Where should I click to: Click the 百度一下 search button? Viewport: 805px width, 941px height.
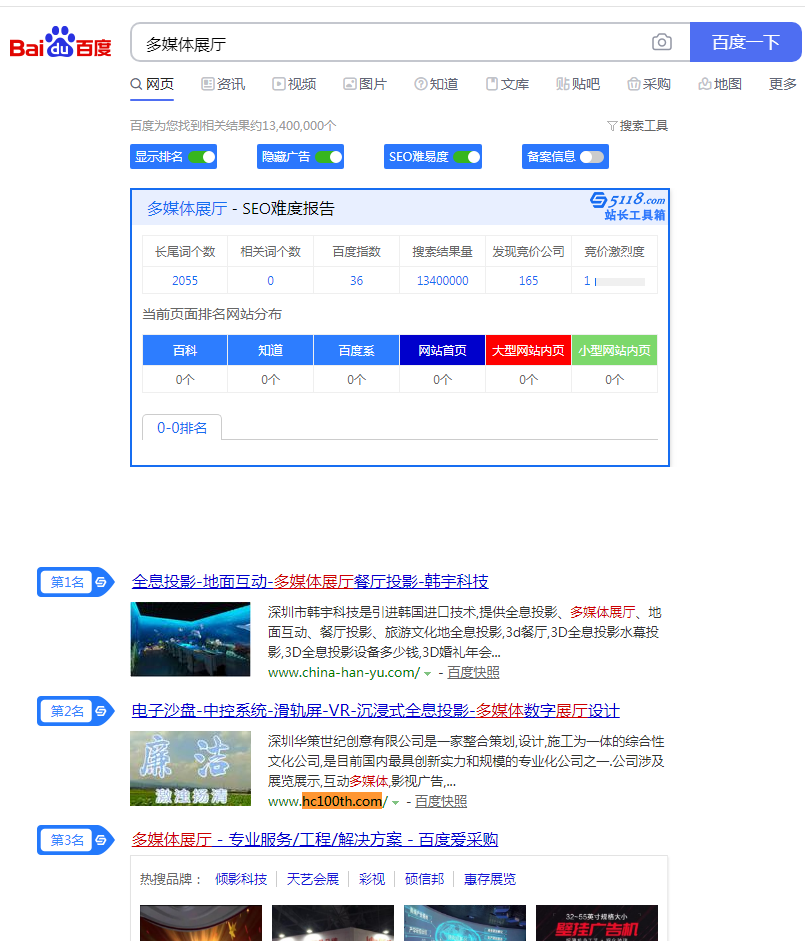pyautogui.click(x=746, y=42)
